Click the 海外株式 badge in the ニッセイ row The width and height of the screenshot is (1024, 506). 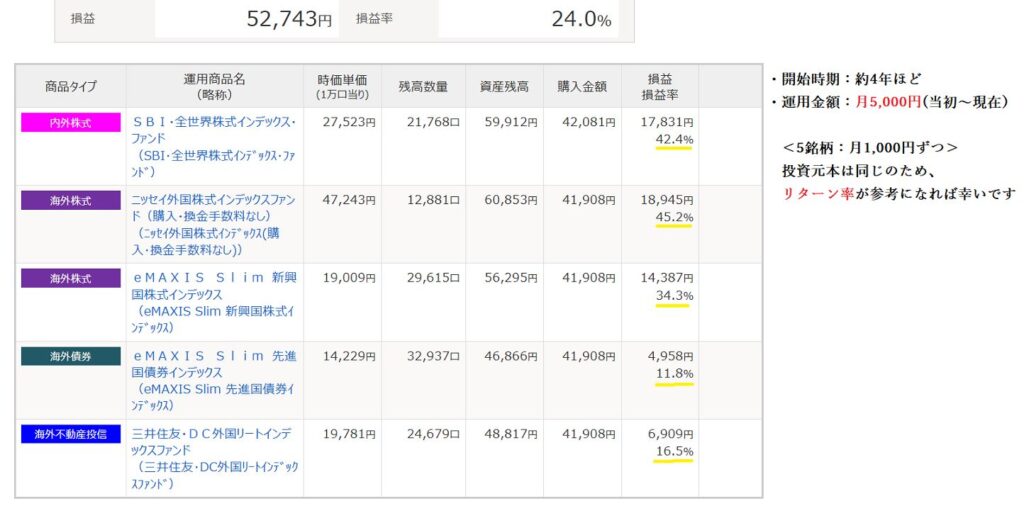point(70,200)
